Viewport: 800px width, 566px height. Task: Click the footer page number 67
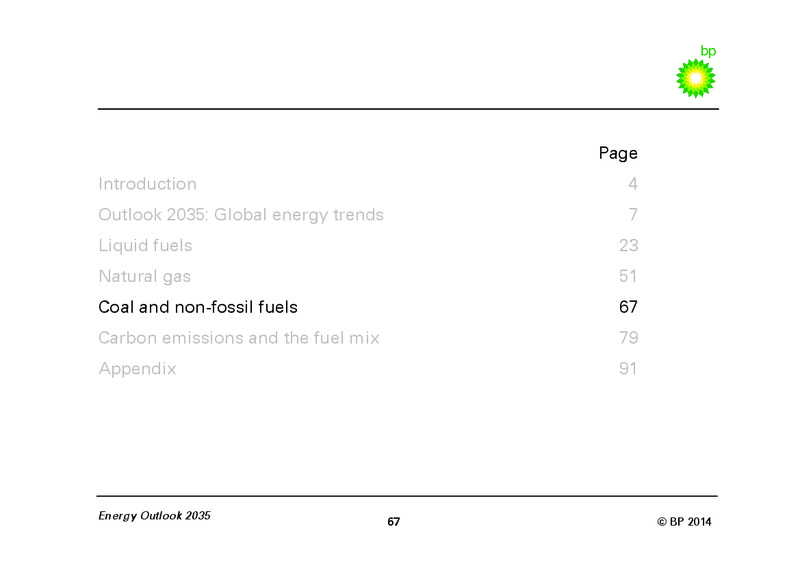click(393, 522)
